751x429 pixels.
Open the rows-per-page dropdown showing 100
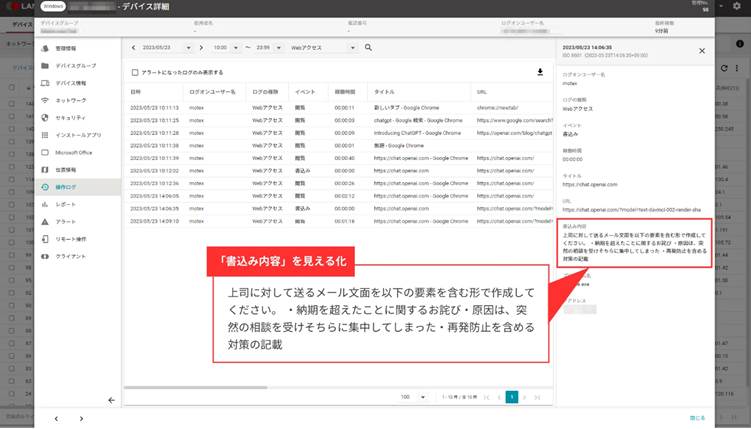[x=413, y=397]
